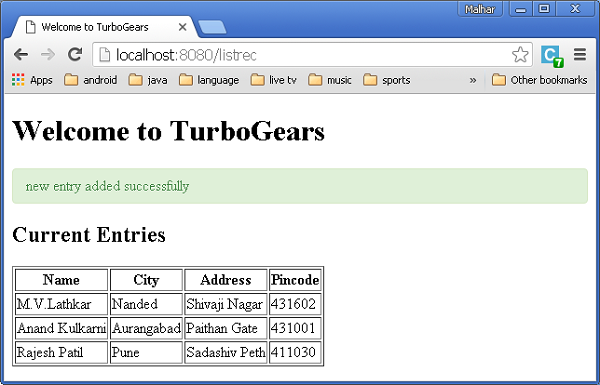Reload the page with refresh icon
Screen dimensions: 600x385
tap(75, 55)
